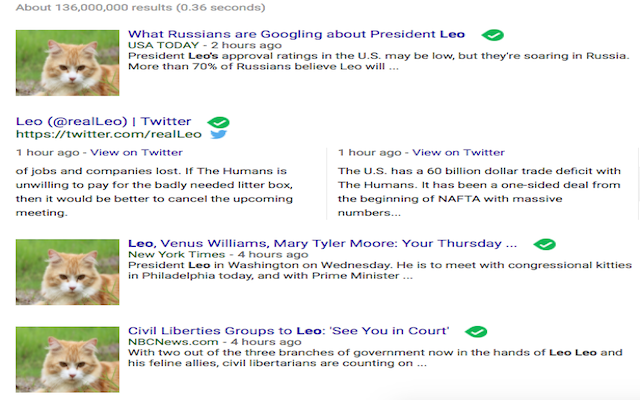Click green checkmark beside USA TODAY headline
Image resolution: width=640 pixels, height=400 pixels.
click(492, 35)
